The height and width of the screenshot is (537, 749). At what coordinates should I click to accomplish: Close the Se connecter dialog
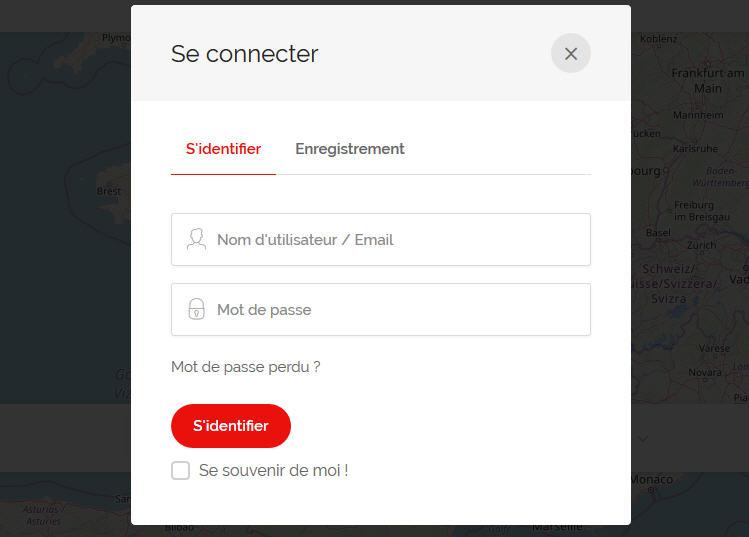coord(571,54)
